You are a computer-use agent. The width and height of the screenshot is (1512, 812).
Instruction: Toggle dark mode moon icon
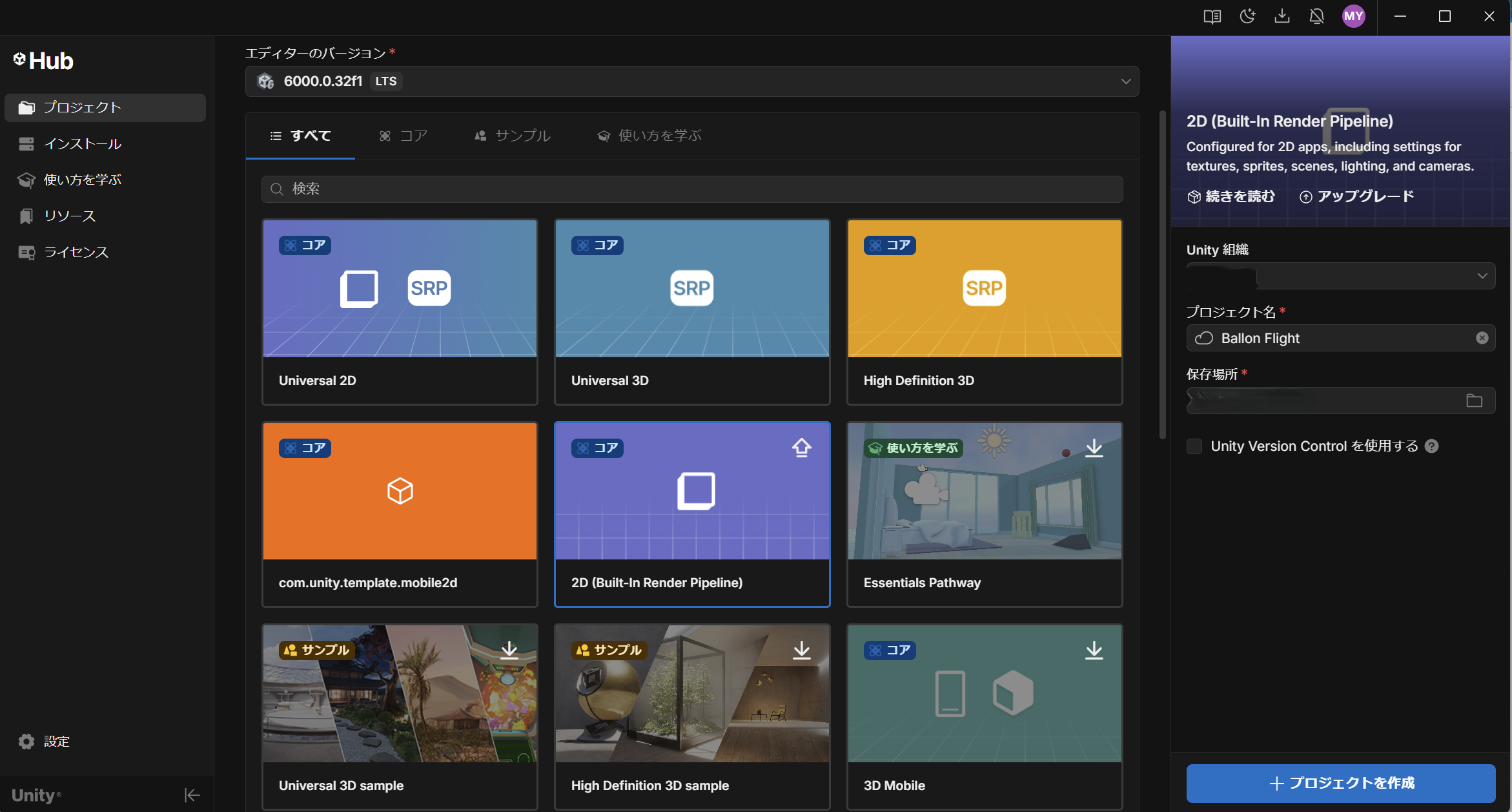click(x=1247, y=16)
